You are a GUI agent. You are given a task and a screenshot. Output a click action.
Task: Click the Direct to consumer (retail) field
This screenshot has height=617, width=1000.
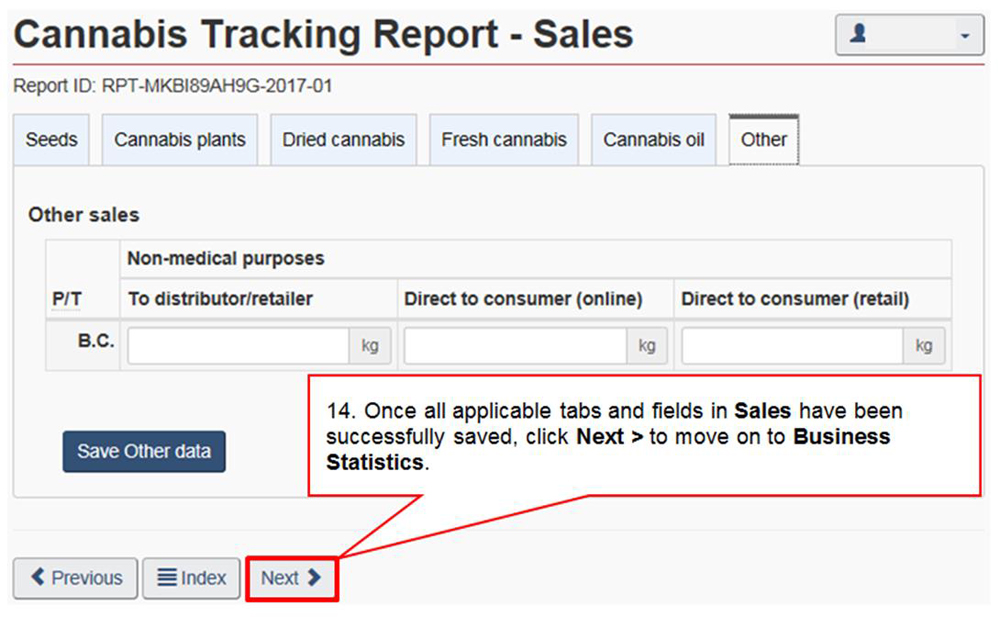pyautogui.click(x=792, y=346)
